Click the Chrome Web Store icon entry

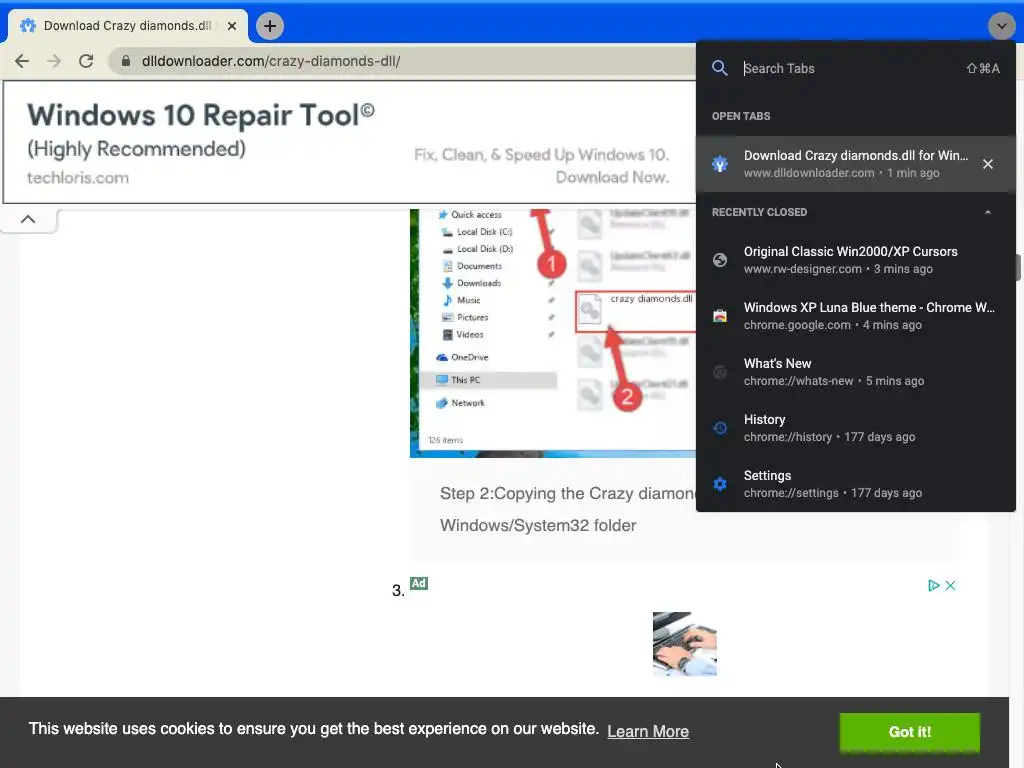coord(720,316)
